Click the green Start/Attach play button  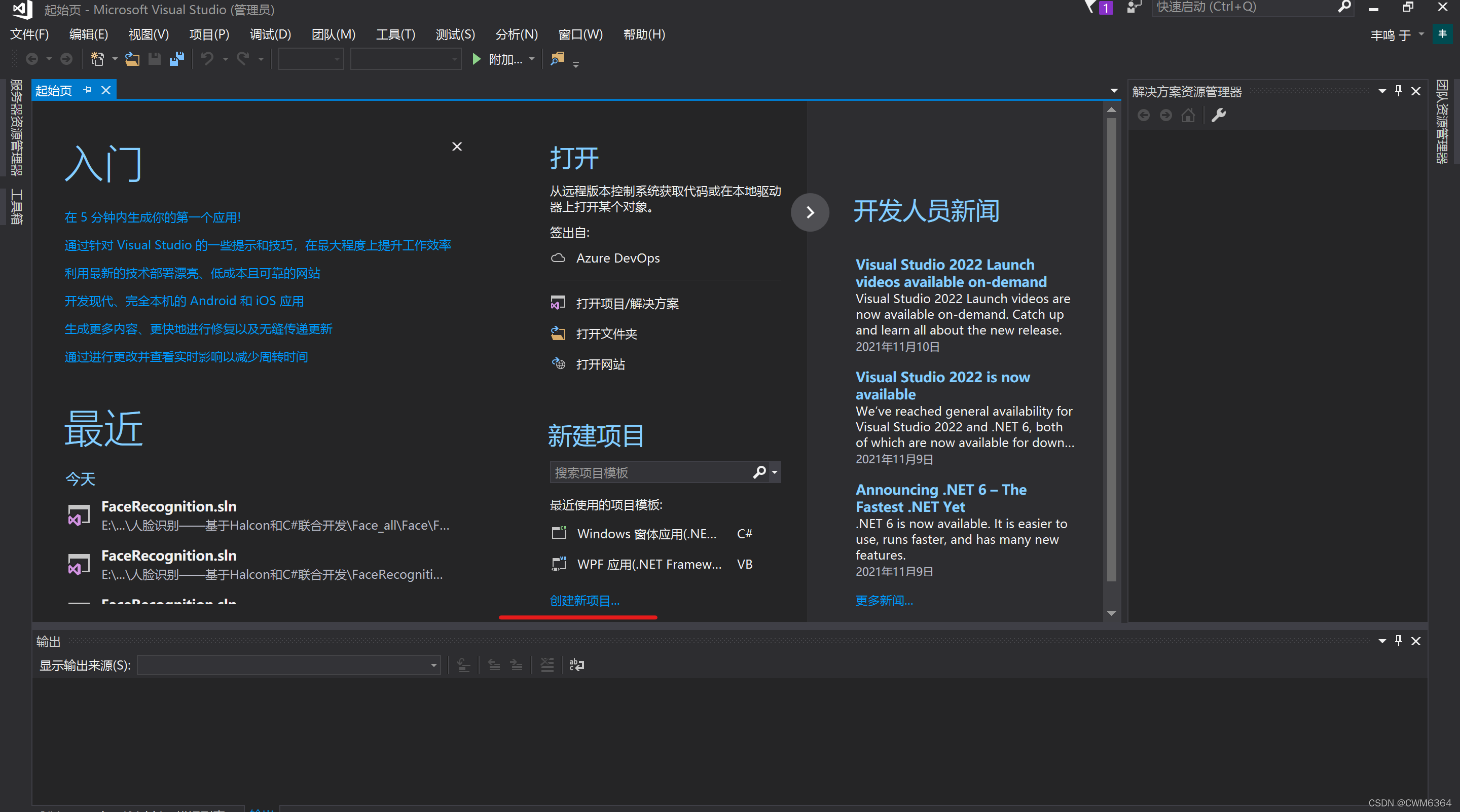coord(477,59)
